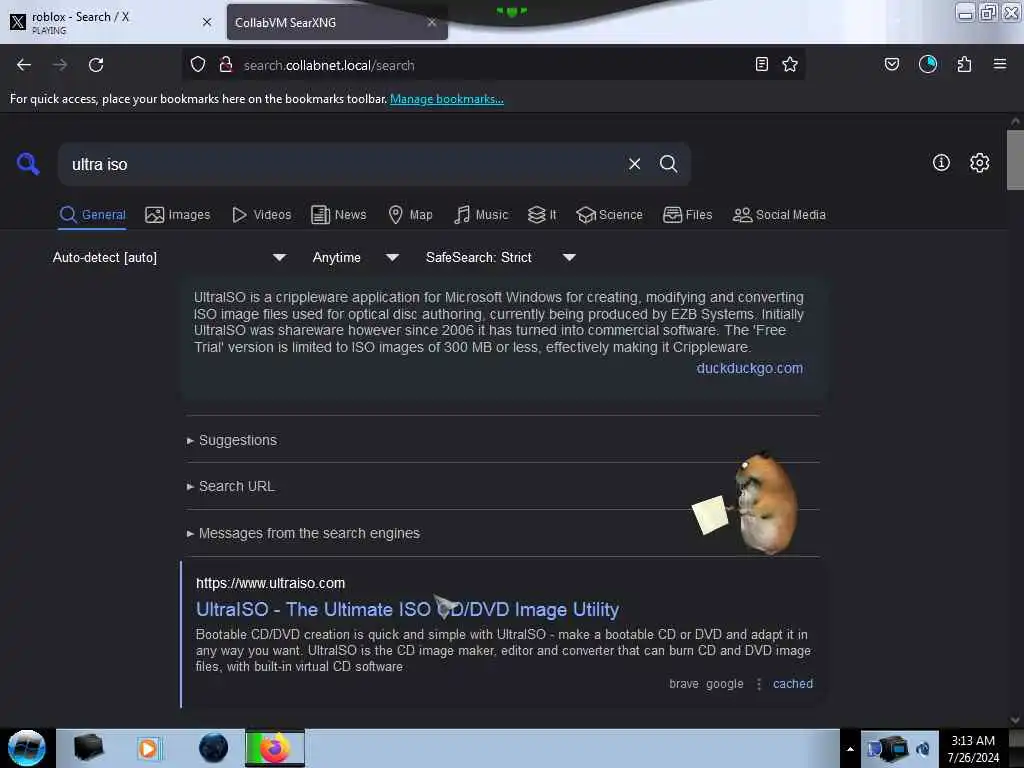
Task: Clear the search query with X
Action: coord(634,164)
